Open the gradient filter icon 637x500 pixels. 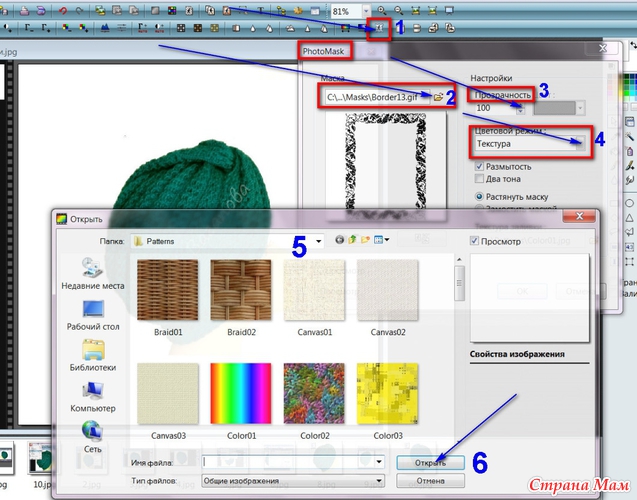click(x=345, y=28)
